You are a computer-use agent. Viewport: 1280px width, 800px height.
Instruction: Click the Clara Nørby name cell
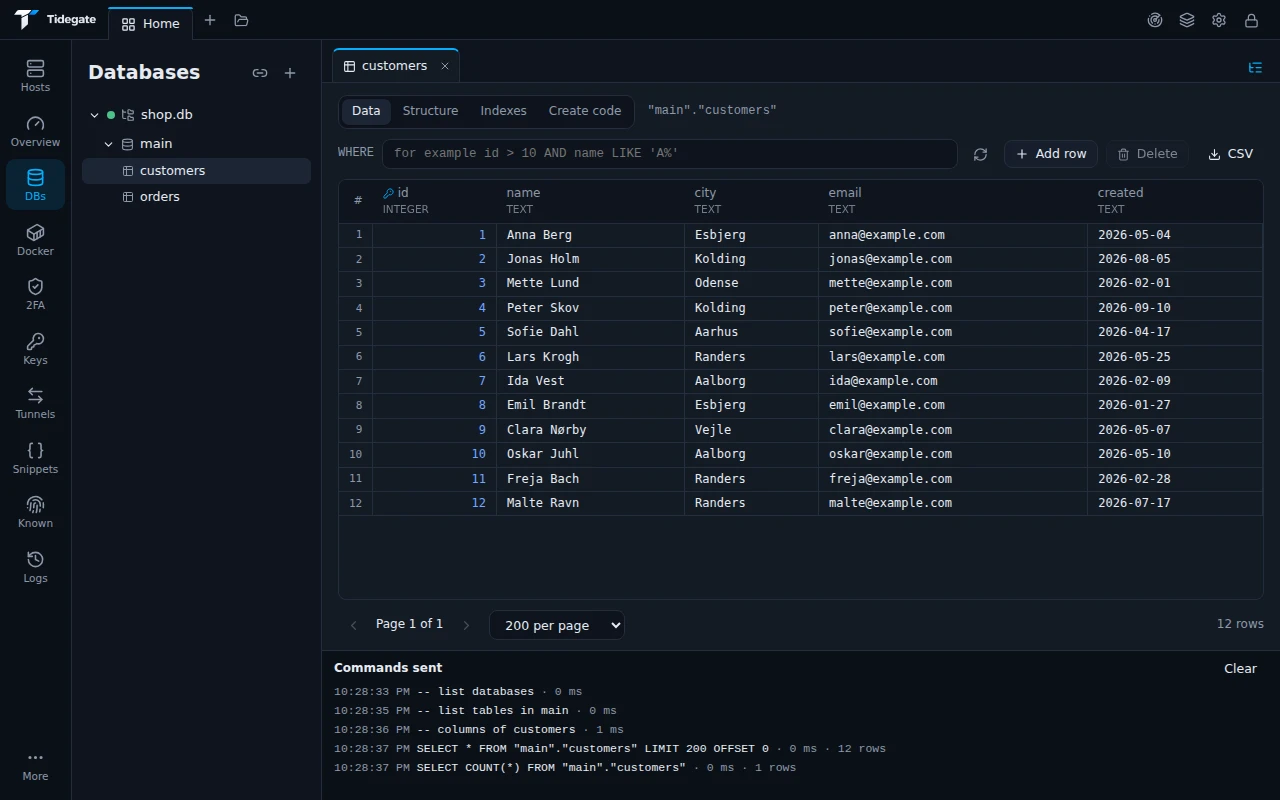point(590,430)
